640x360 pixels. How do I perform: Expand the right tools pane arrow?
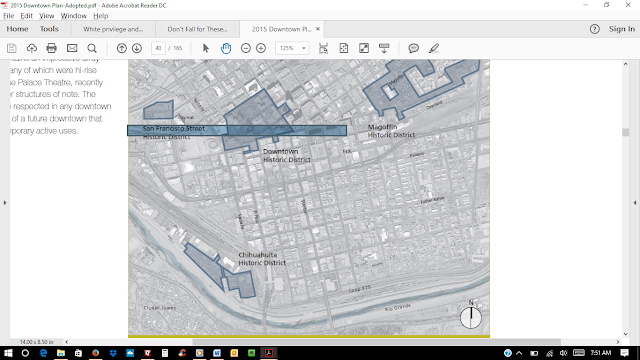coord(635,202)
